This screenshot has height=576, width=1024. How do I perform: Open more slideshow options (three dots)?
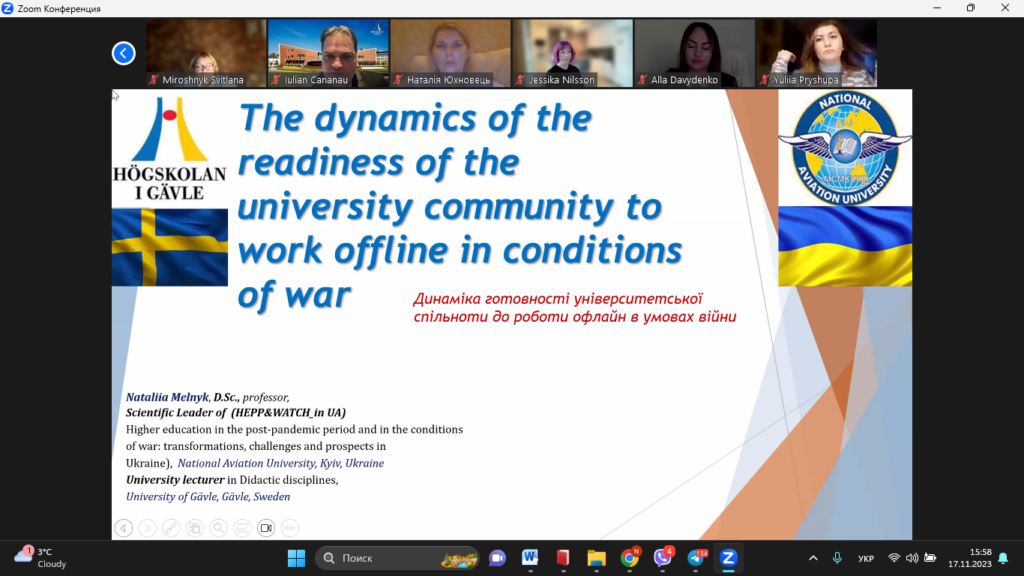click(290, 528)
